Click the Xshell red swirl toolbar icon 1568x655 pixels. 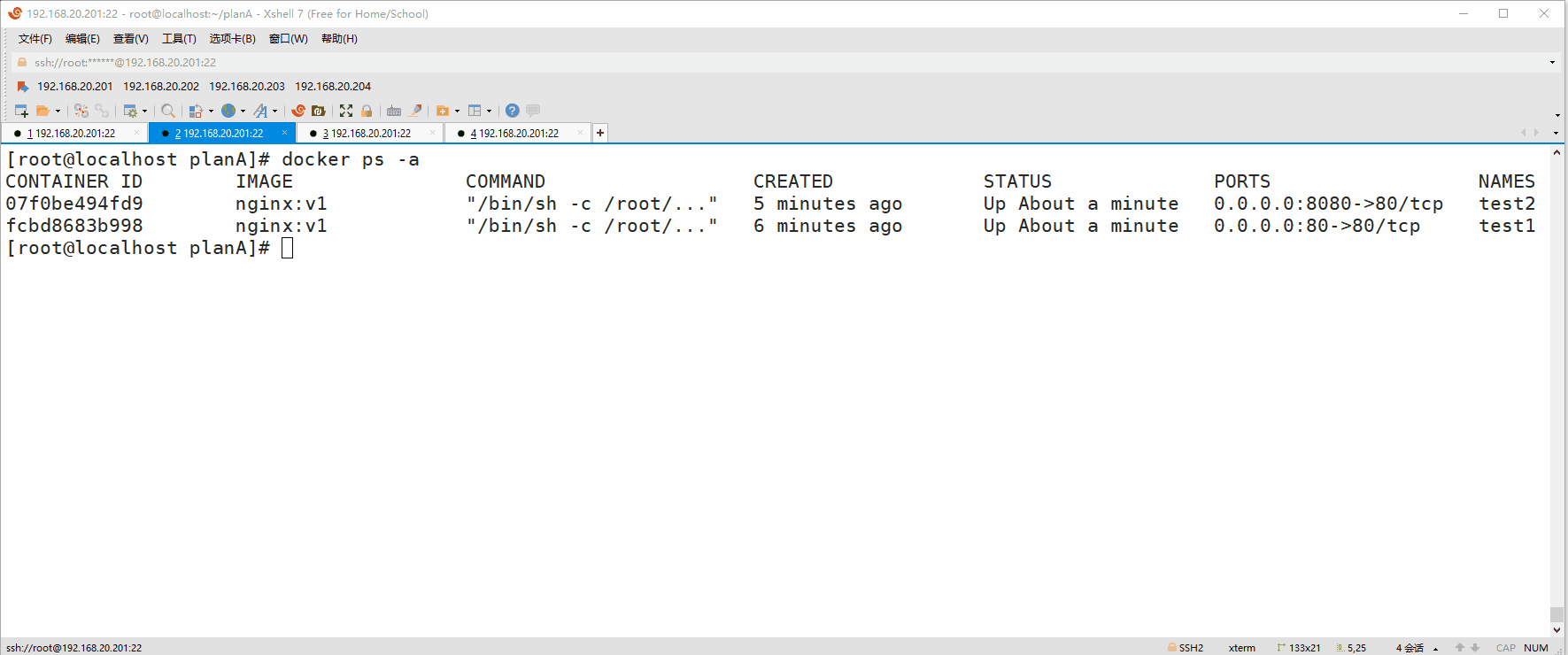coord(298,111)
